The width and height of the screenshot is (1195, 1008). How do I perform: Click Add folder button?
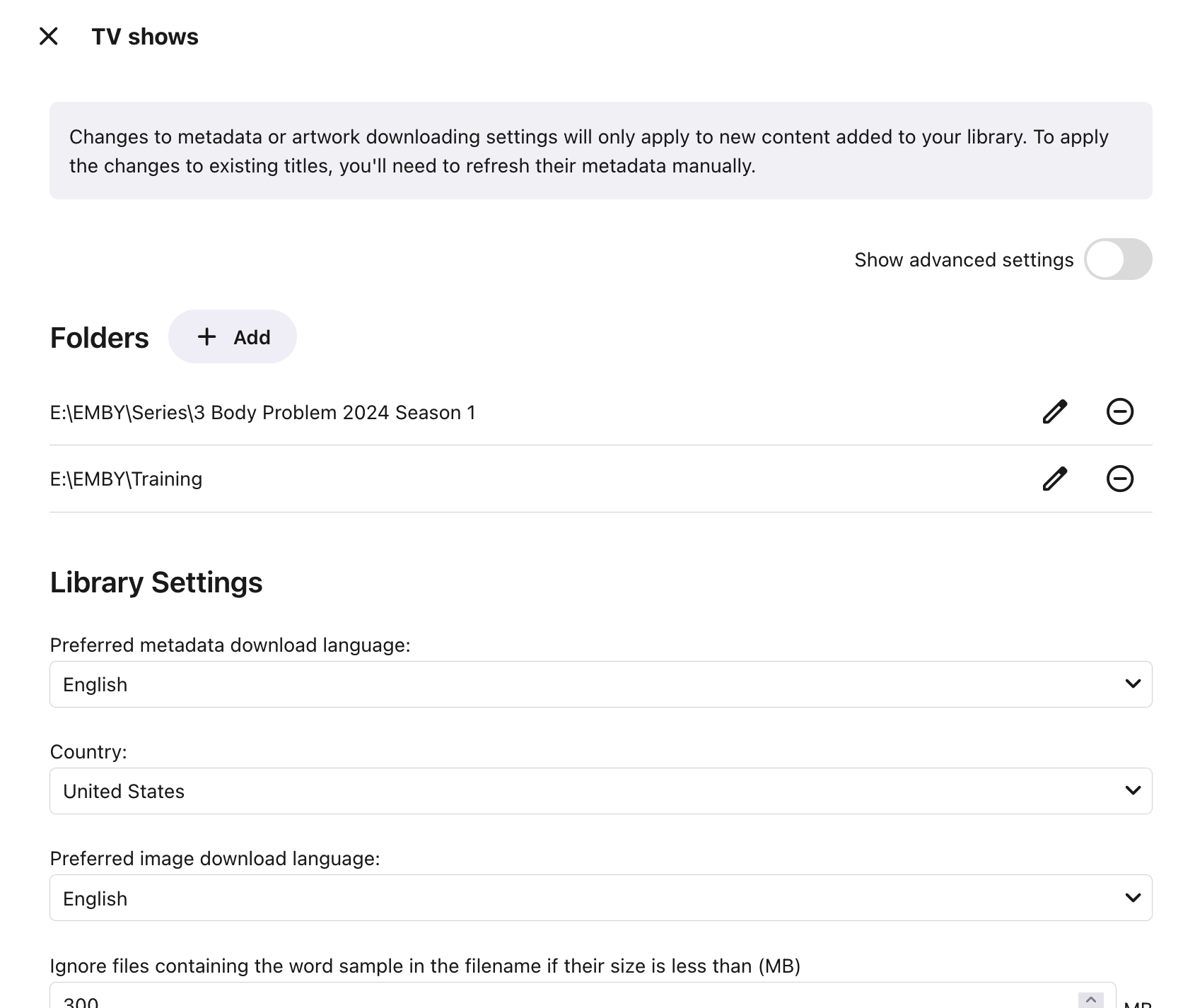(233, 337)
